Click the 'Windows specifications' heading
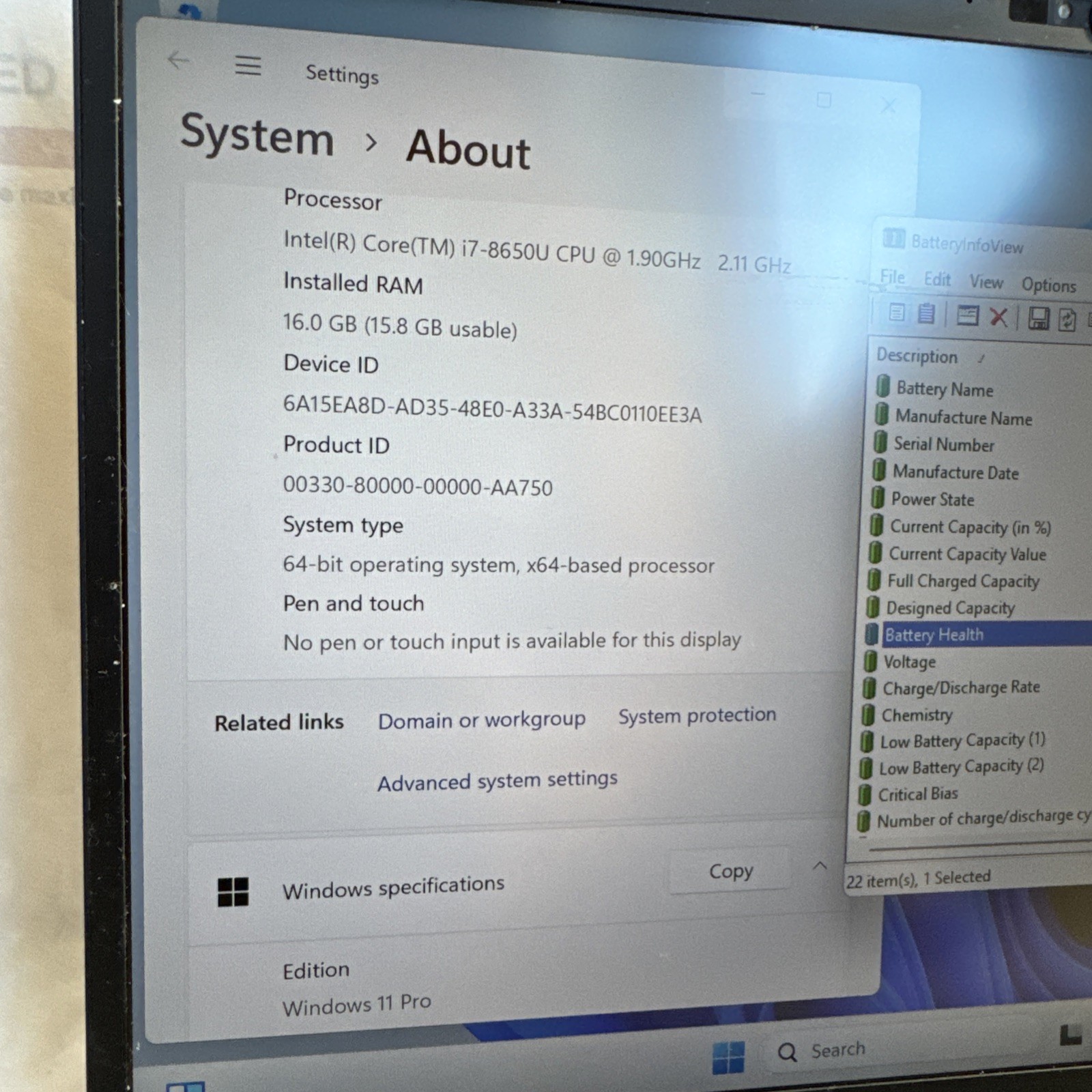Image resolution: width=1092 pixels, height=1092 pixels. 393,887
